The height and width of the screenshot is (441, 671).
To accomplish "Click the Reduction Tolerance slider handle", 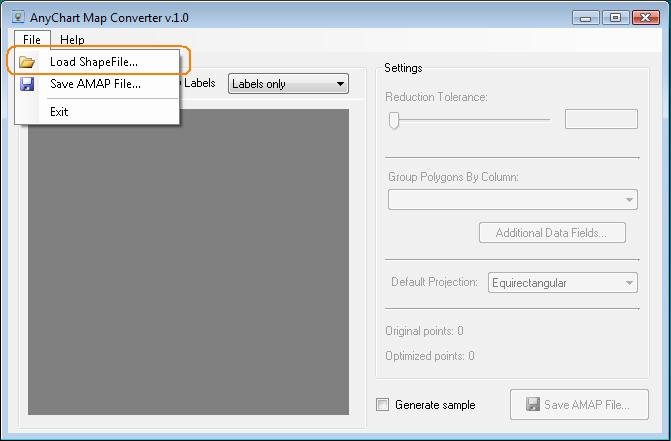I will coord(394,120).
